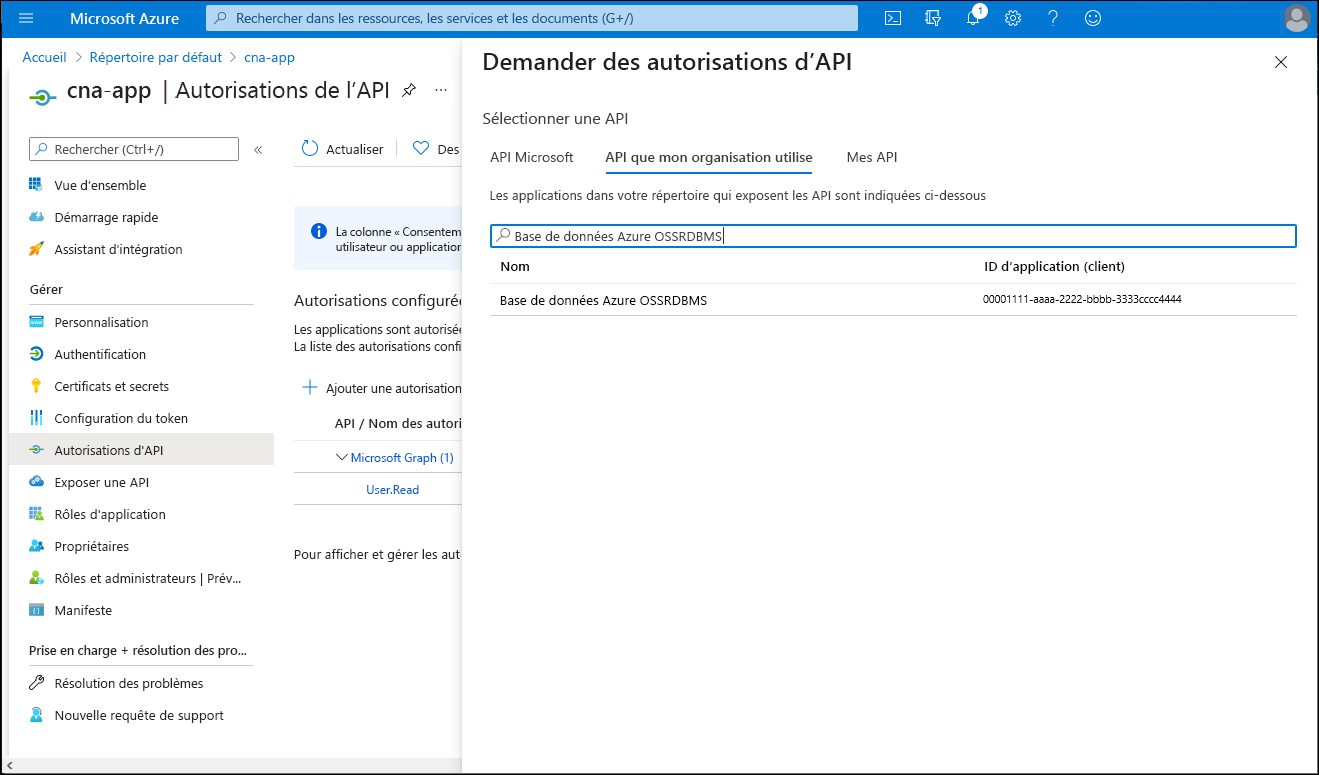Click the heart feedback icon in toolbar

pyautogui.click(x=420, y=148)
